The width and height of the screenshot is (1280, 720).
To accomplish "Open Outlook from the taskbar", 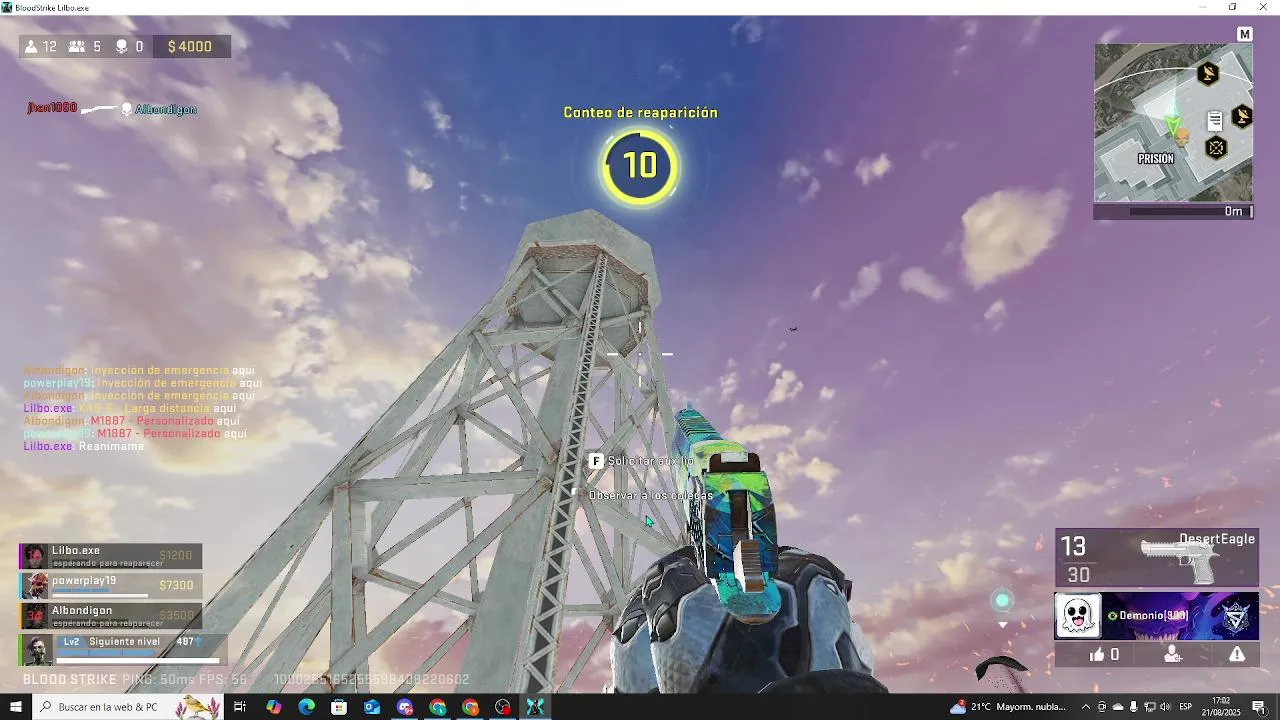I will [x=372, y=707].
